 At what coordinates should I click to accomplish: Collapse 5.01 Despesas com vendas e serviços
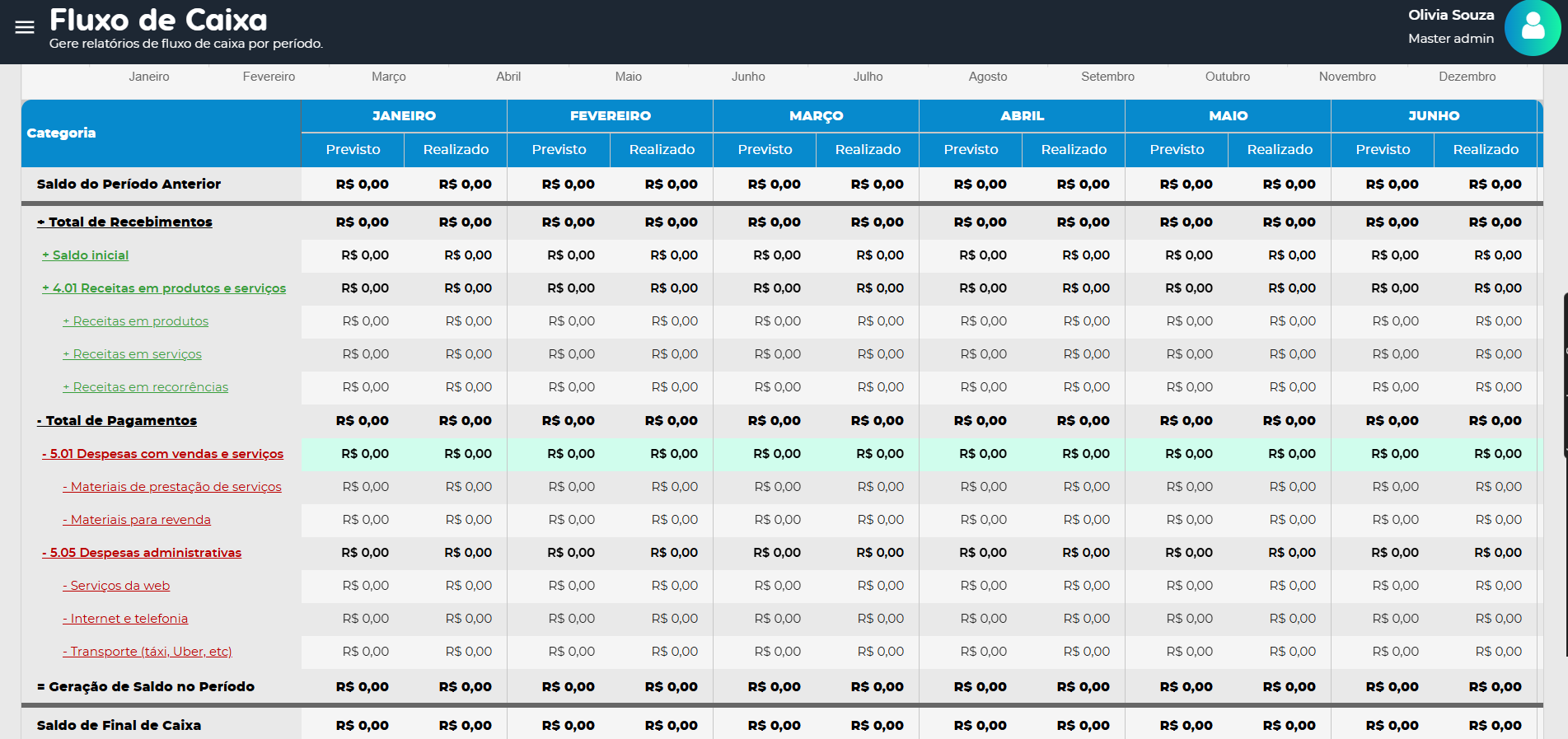[162, 454]
